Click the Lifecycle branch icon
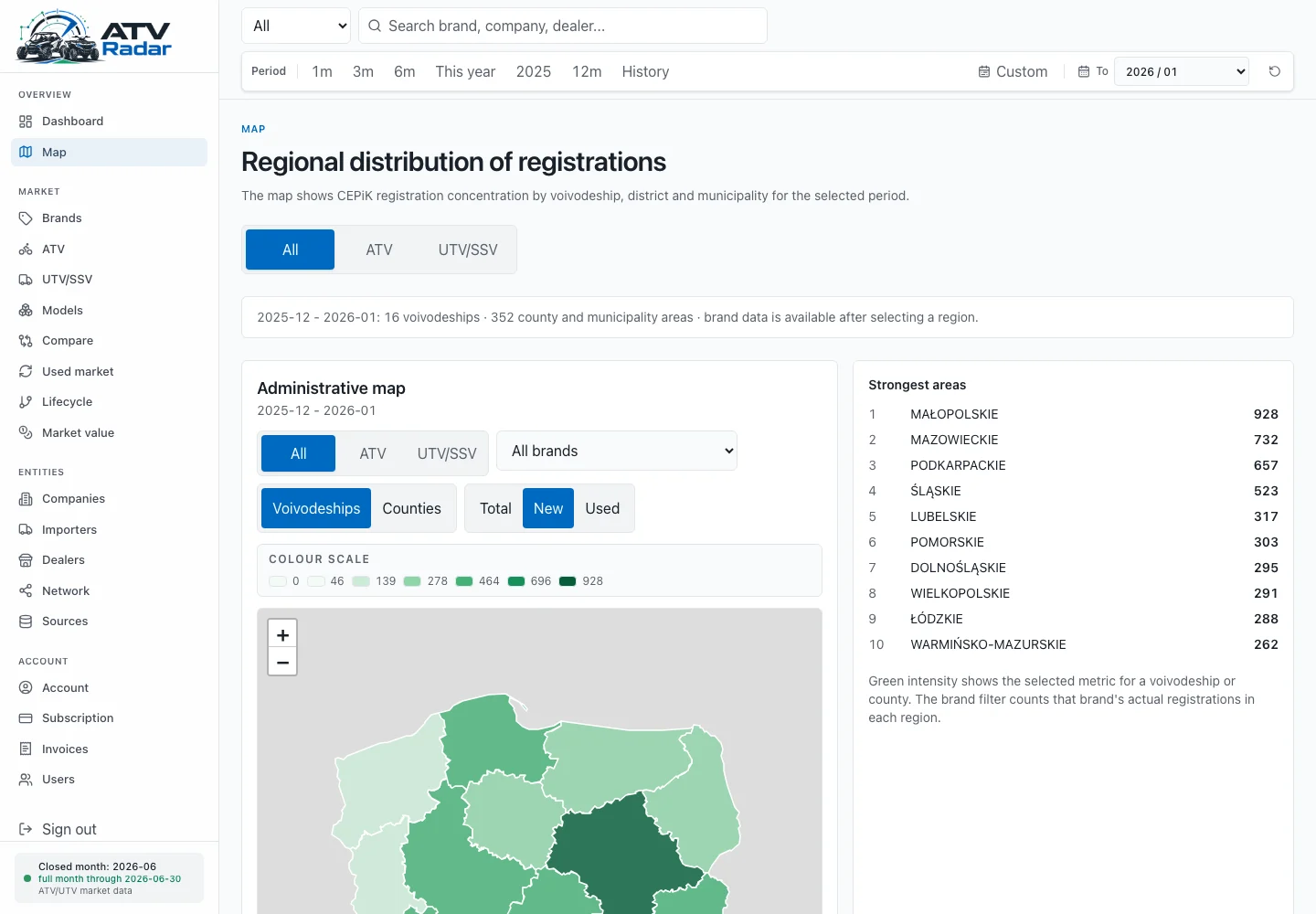Viewport: 1316px width, 914px height. coord(26,402)
